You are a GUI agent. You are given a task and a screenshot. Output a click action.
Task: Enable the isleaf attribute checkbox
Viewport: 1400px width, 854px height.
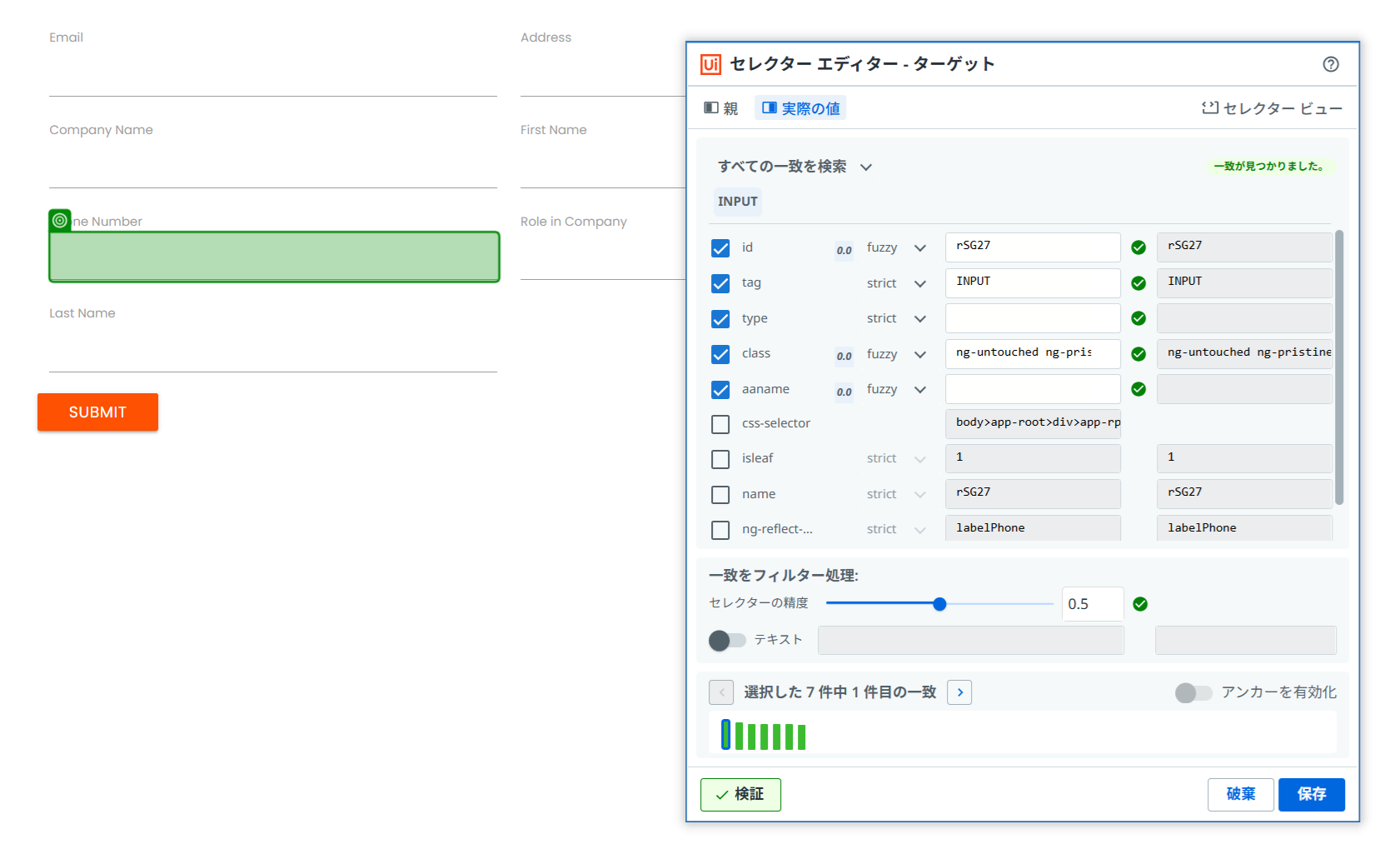point(720,459)
